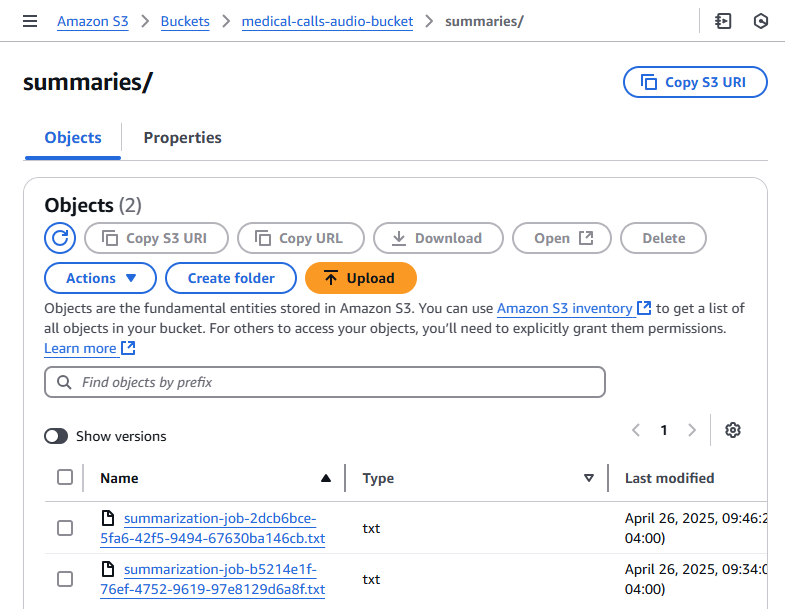Select all objects with header checkbox
The image size is (785, 609).
(65, 477)
